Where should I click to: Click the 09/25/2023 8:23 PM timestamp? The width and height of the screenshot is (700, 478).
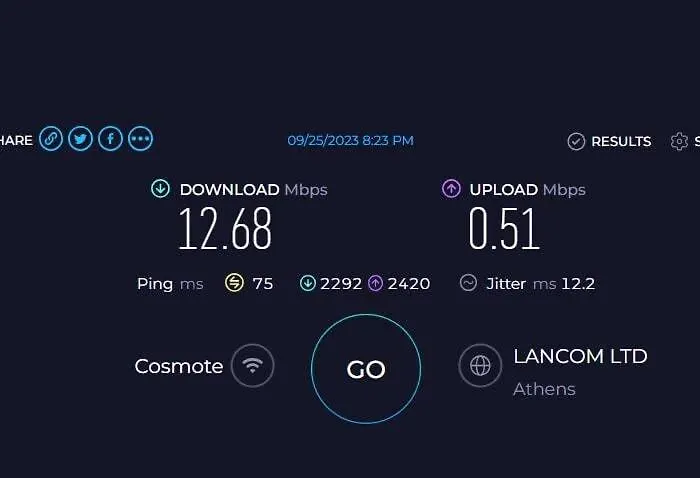click(350, 141)
